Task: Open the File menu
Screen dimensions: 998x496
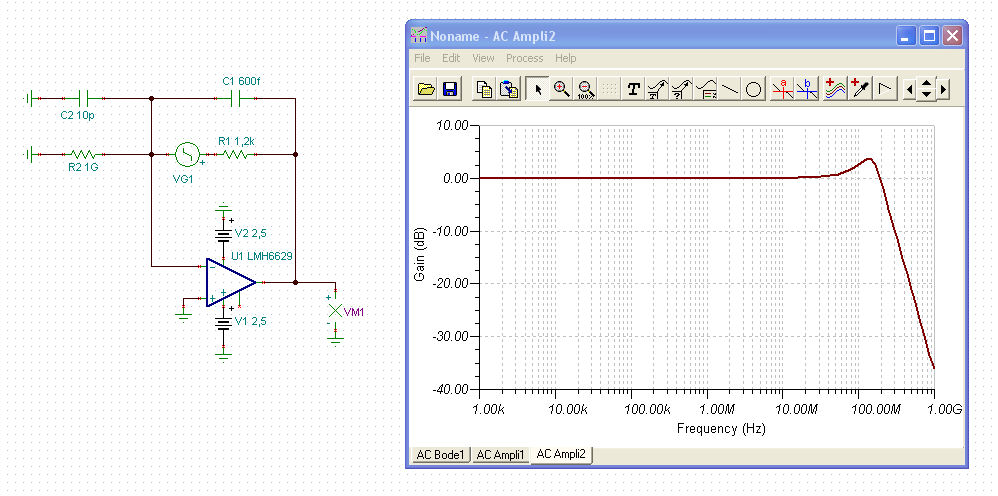Action: [423, 58]
